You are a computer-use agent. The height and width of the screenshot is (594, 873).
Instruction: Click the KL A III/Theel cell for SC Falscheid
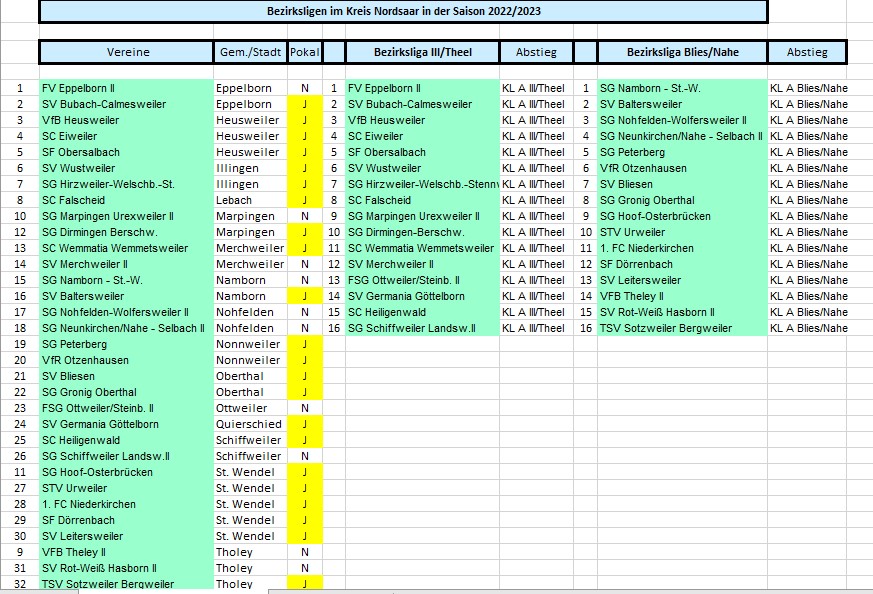[x=536, y=200]
